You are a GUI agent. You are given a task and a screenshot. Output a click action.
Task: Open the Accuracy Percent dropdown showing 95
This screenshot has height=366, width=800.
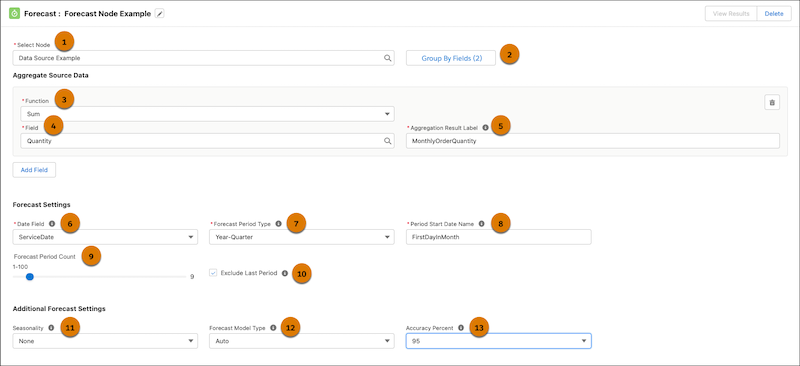tap(498, 341)
